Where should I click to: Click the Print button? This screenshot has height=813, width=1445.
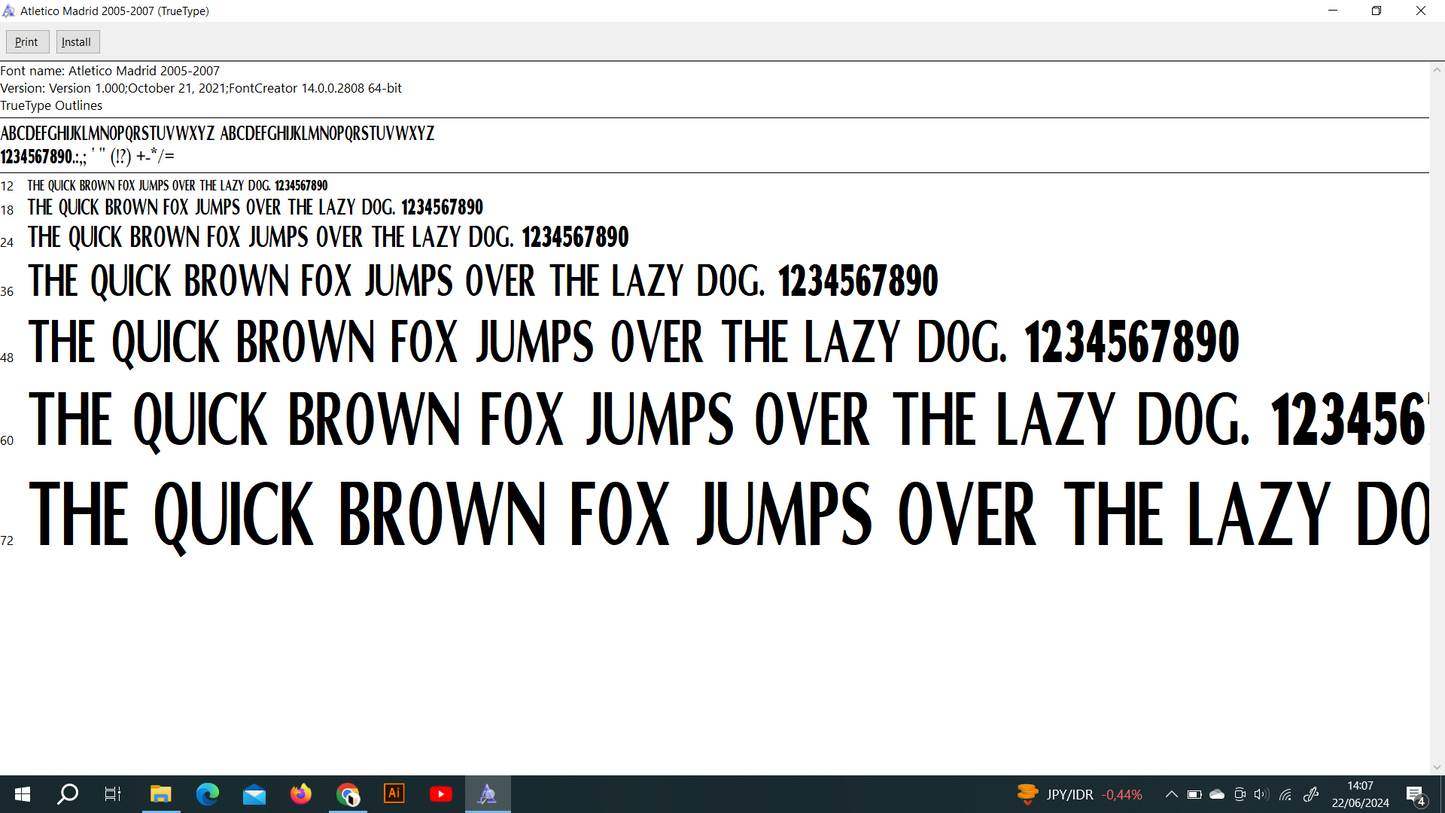[27, 42]
